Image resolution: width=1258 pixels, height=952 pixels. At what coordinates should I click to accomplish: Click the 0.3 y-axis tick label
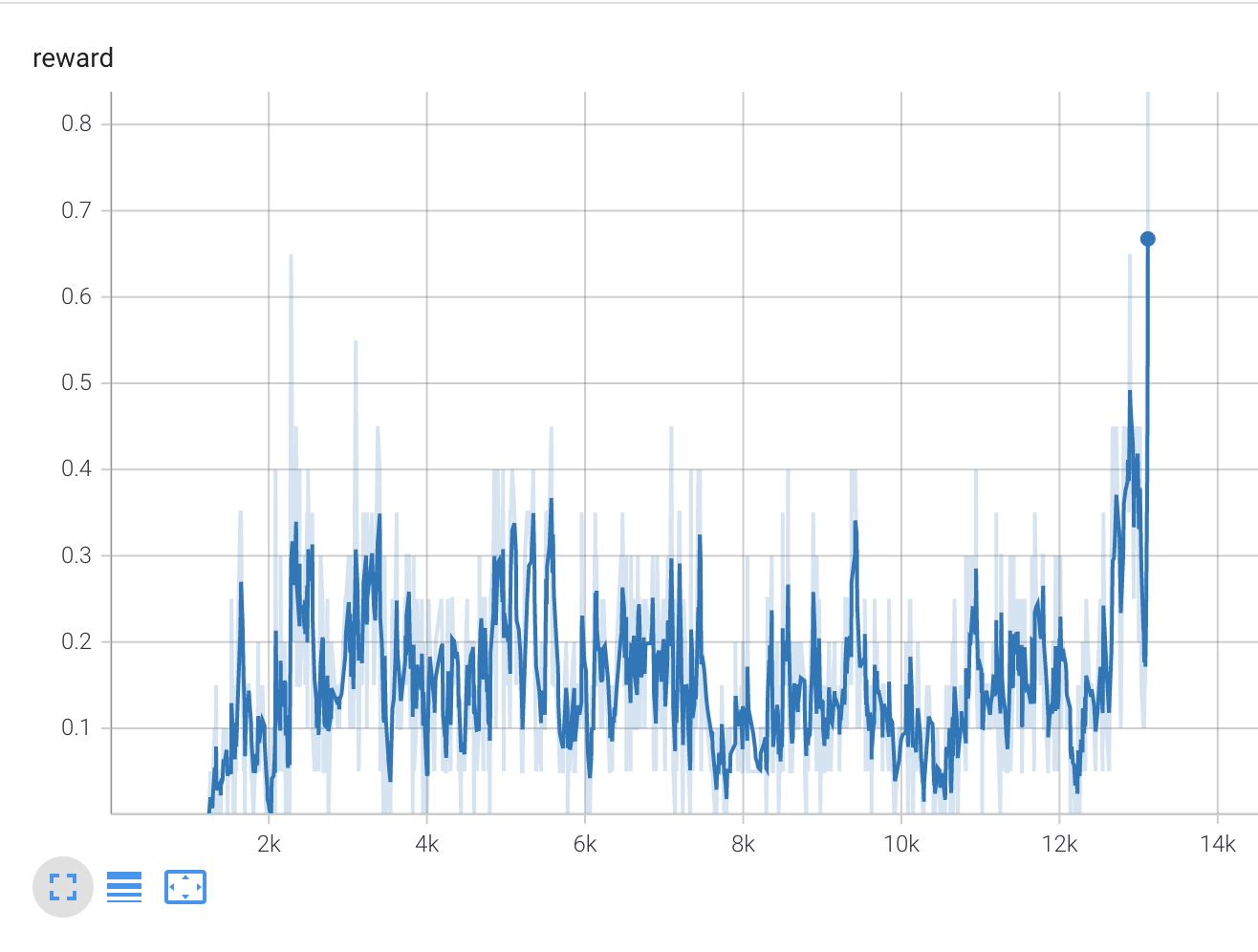click(x=76, y=555)
